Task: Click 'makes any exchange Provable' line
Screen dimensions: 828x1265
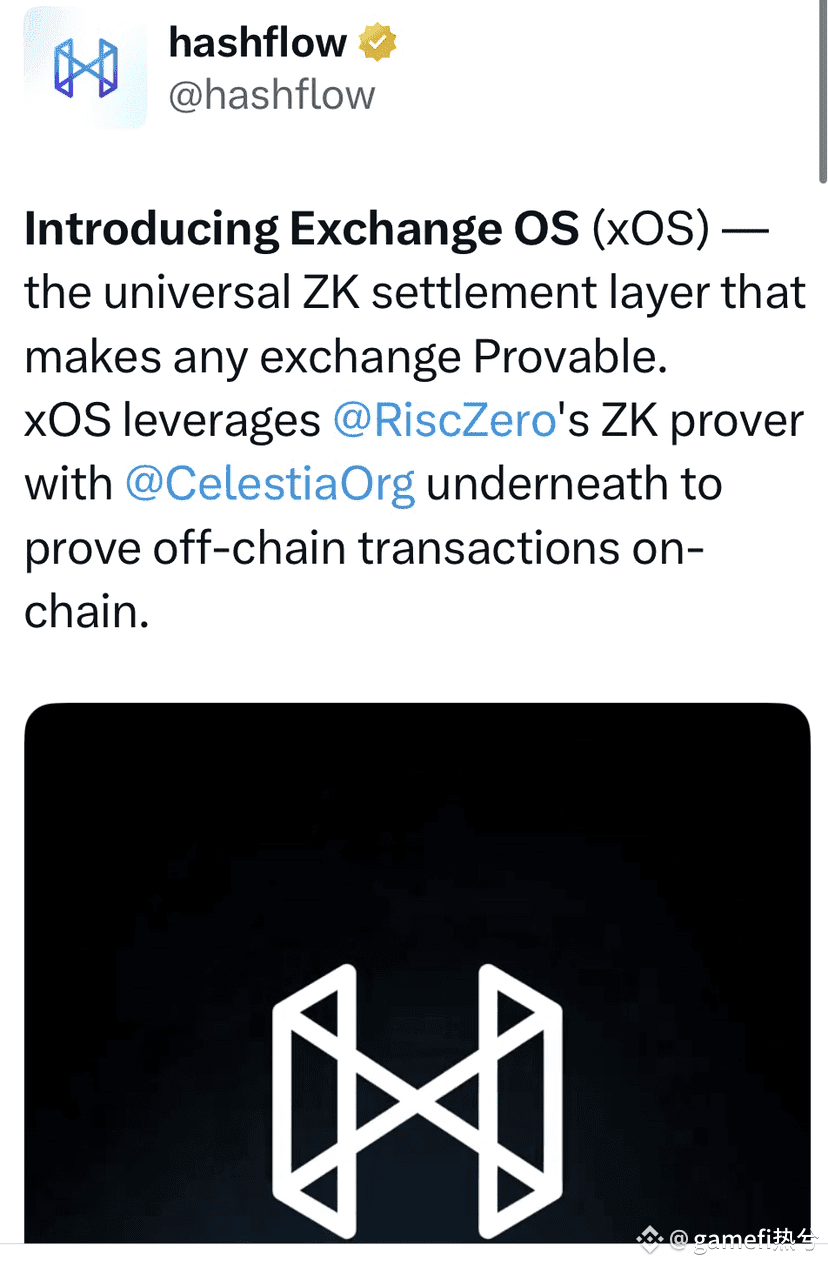Action: 345,357
